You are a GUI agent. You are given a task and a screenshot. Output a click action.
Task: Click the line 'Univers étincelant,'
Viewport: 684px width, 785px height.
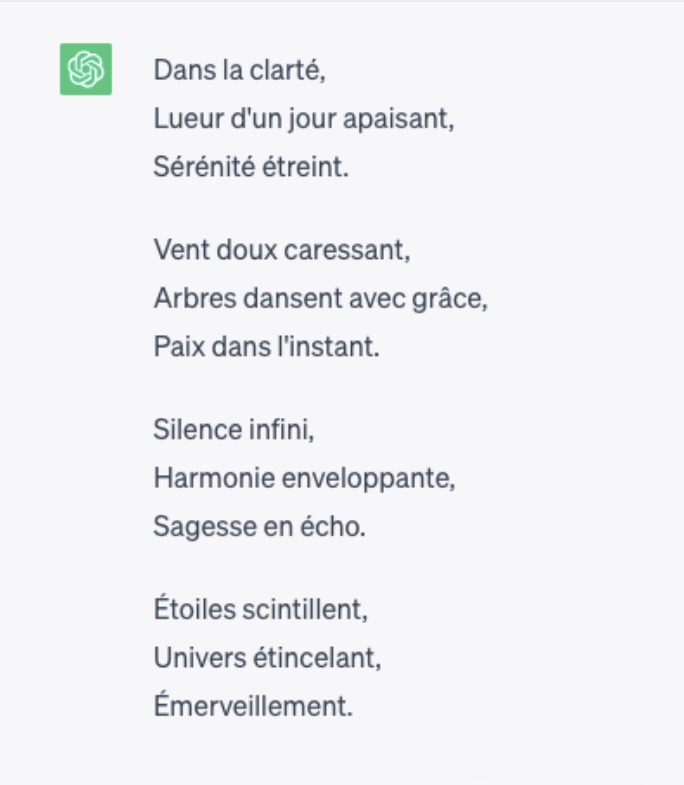pos(267,658)
